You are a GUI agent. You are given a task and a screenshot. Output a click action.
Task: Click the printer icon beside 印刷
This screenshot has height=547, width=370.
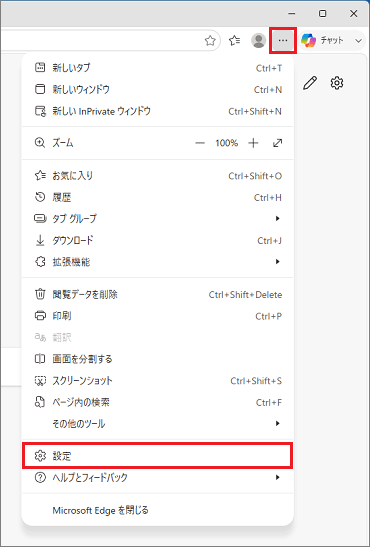(40, 316)
